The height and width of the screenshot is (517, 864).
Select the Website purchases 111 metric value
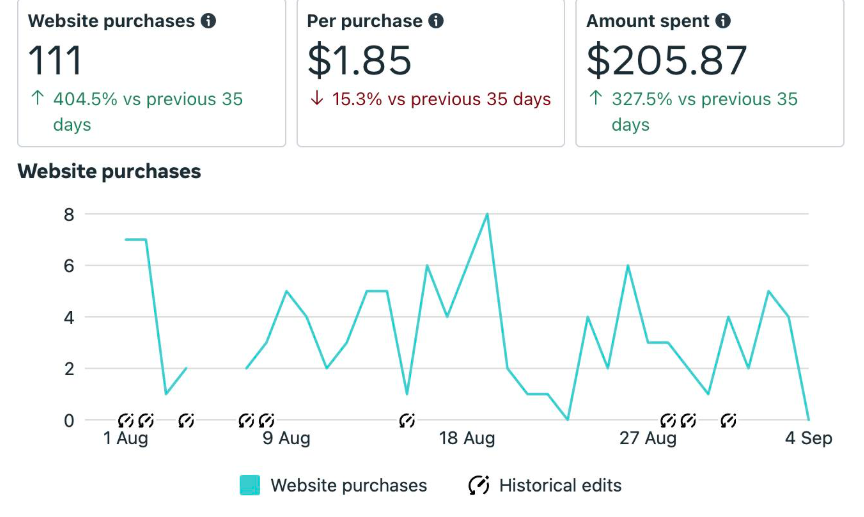(55, 61)
